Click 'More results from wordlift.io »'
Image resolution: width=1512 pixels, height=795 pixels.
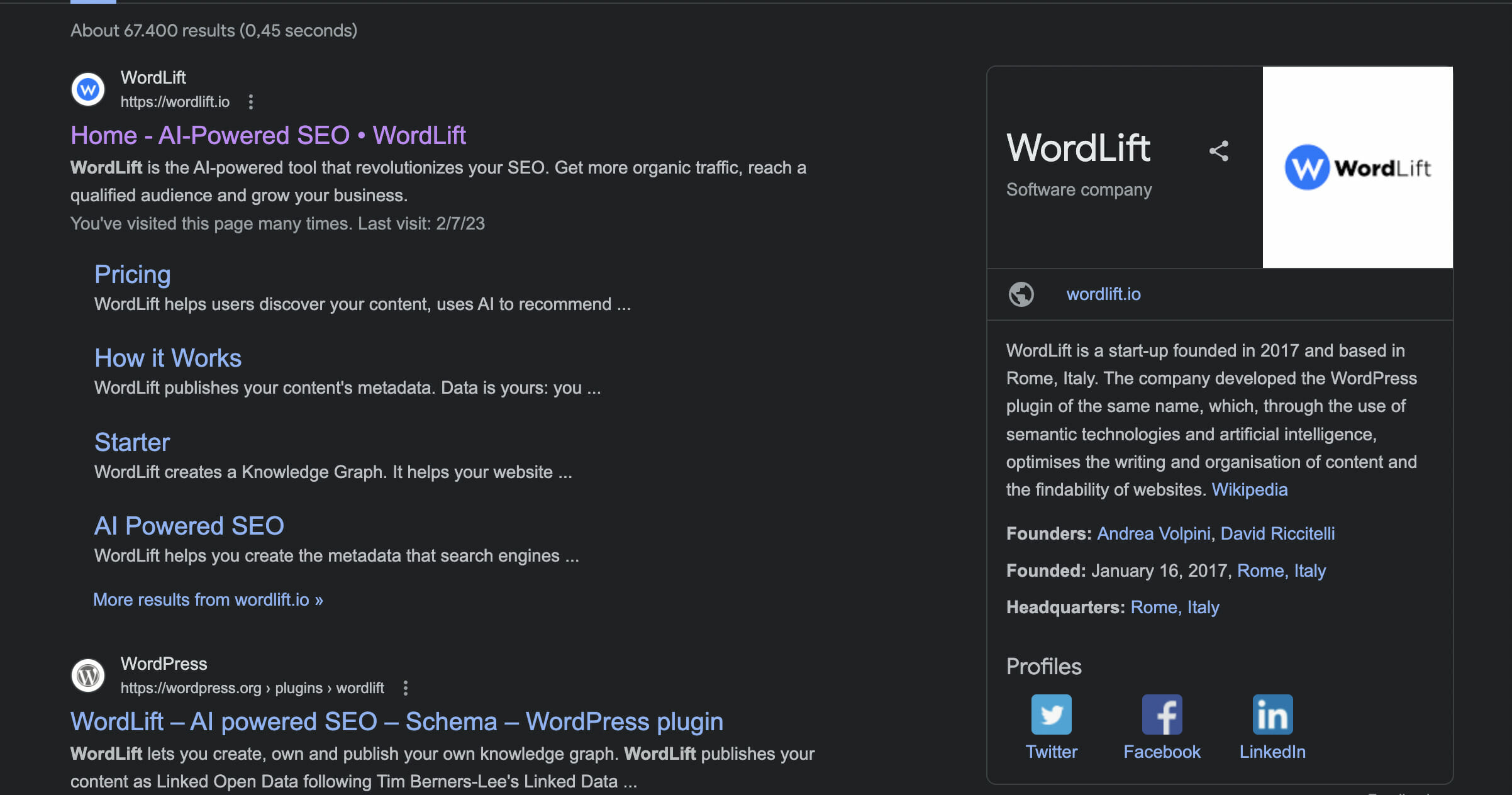coord(208,599)
